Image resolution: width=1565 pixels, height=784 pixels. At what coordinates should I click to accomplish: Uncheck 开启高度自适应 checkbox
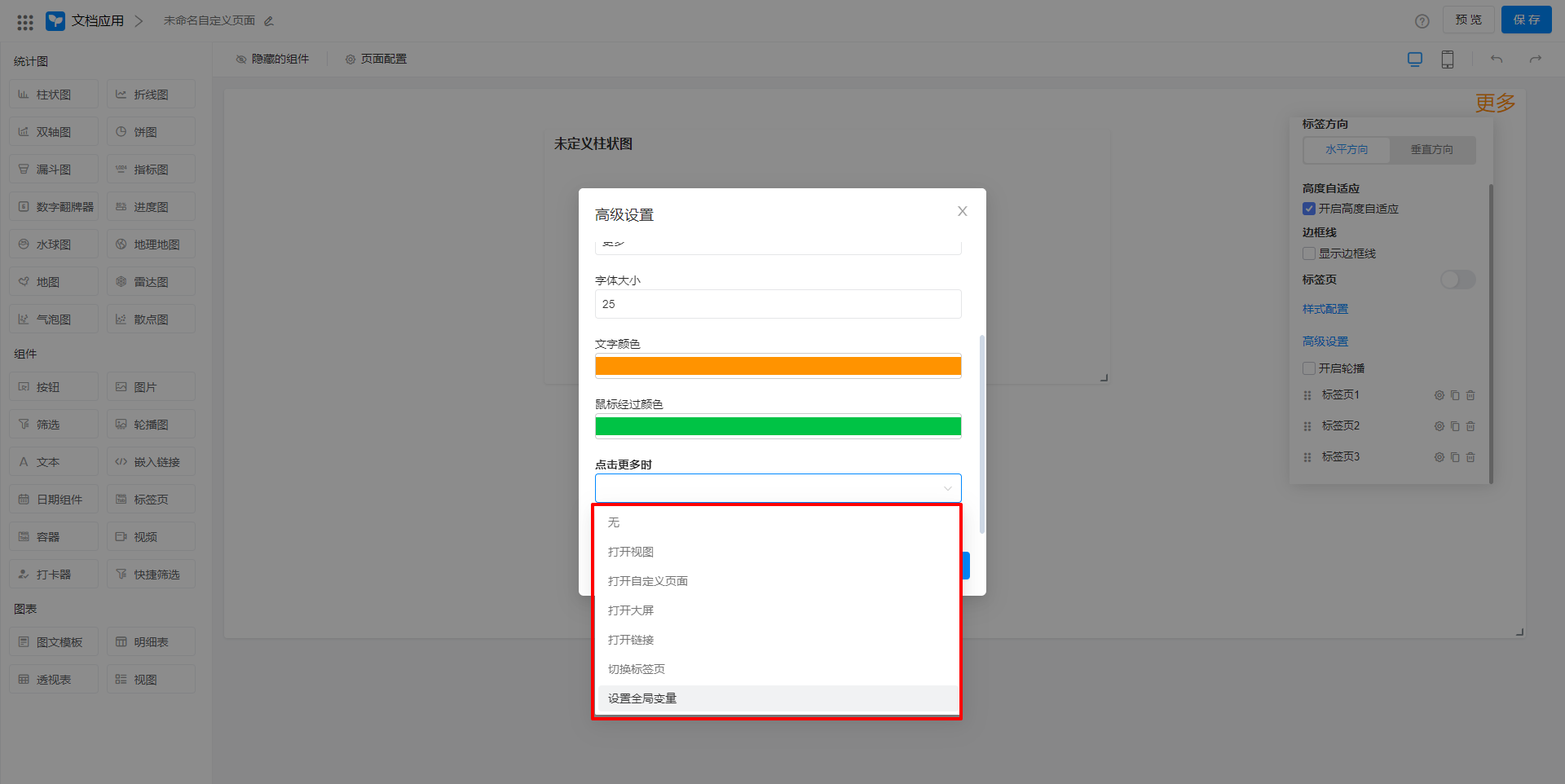click(x=1309, y=209)
